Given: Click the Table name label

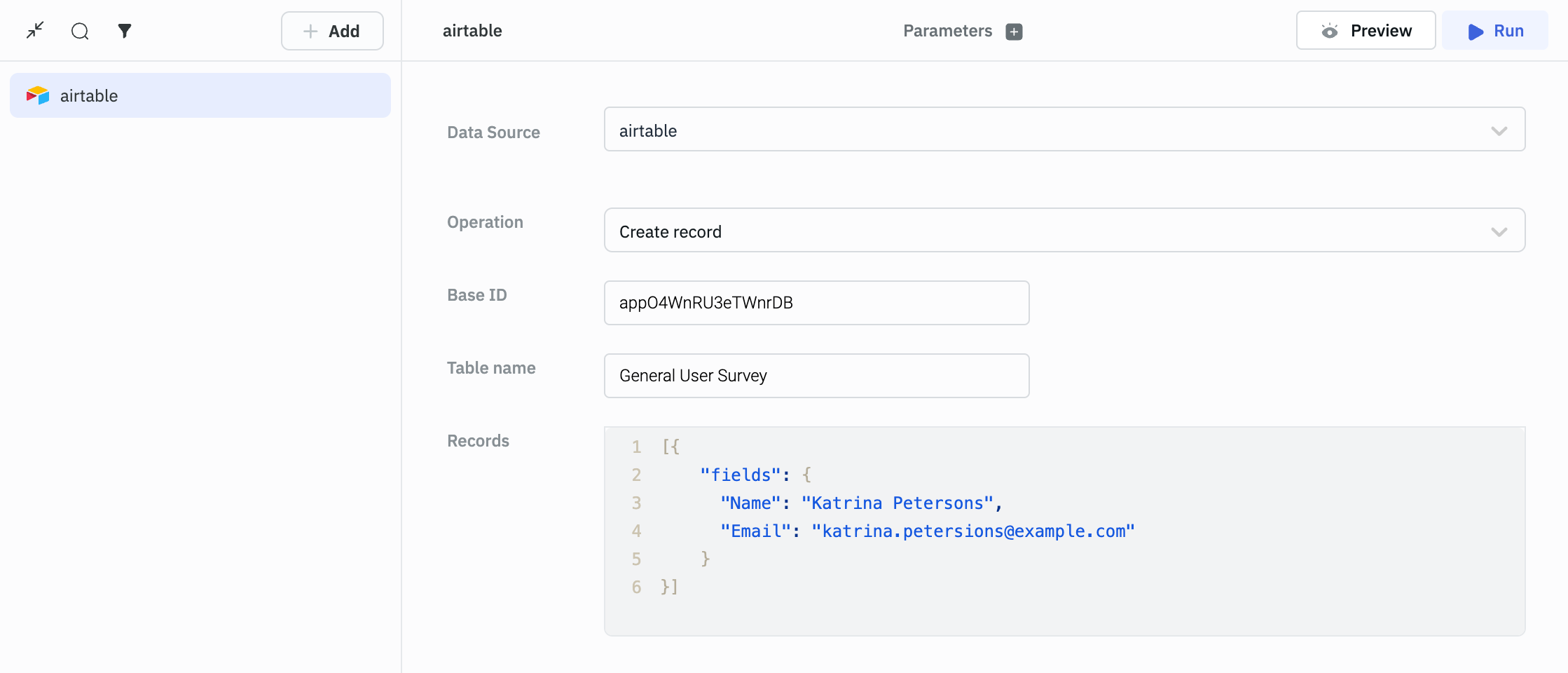Looking at the screenshot, I should (x=491, y=368).
